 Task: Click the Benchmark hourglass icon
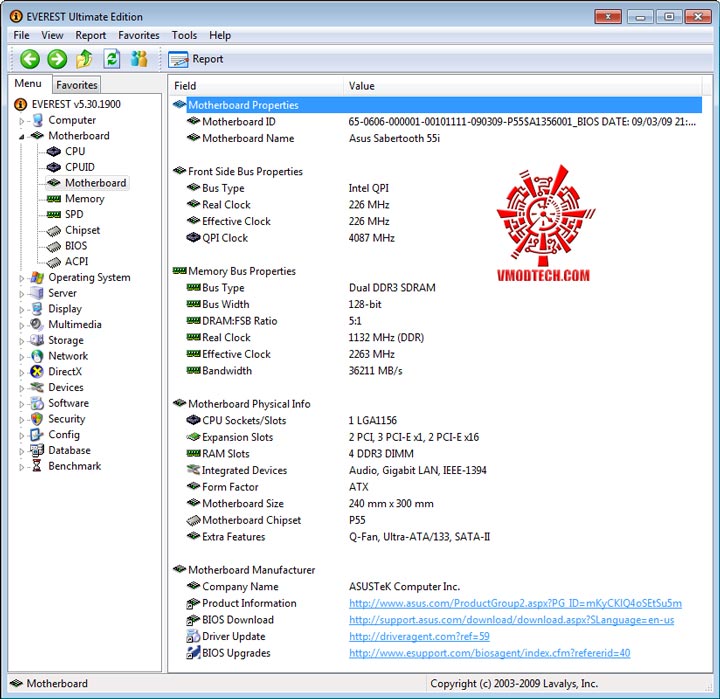(x=37, y=466)
